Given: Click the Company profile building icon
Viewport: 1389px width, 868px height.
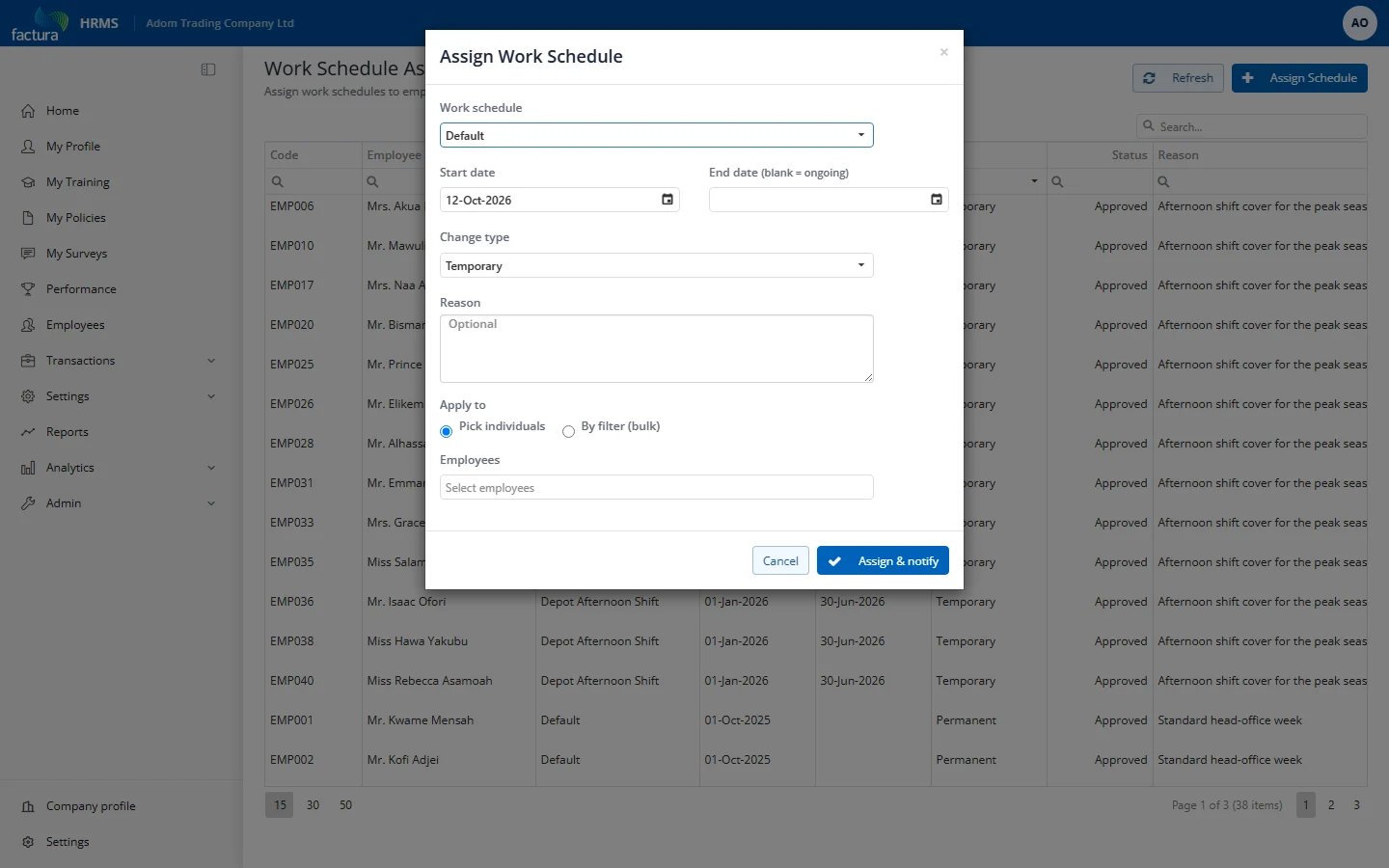Looking at the screenshot, I should pos(28,806).
